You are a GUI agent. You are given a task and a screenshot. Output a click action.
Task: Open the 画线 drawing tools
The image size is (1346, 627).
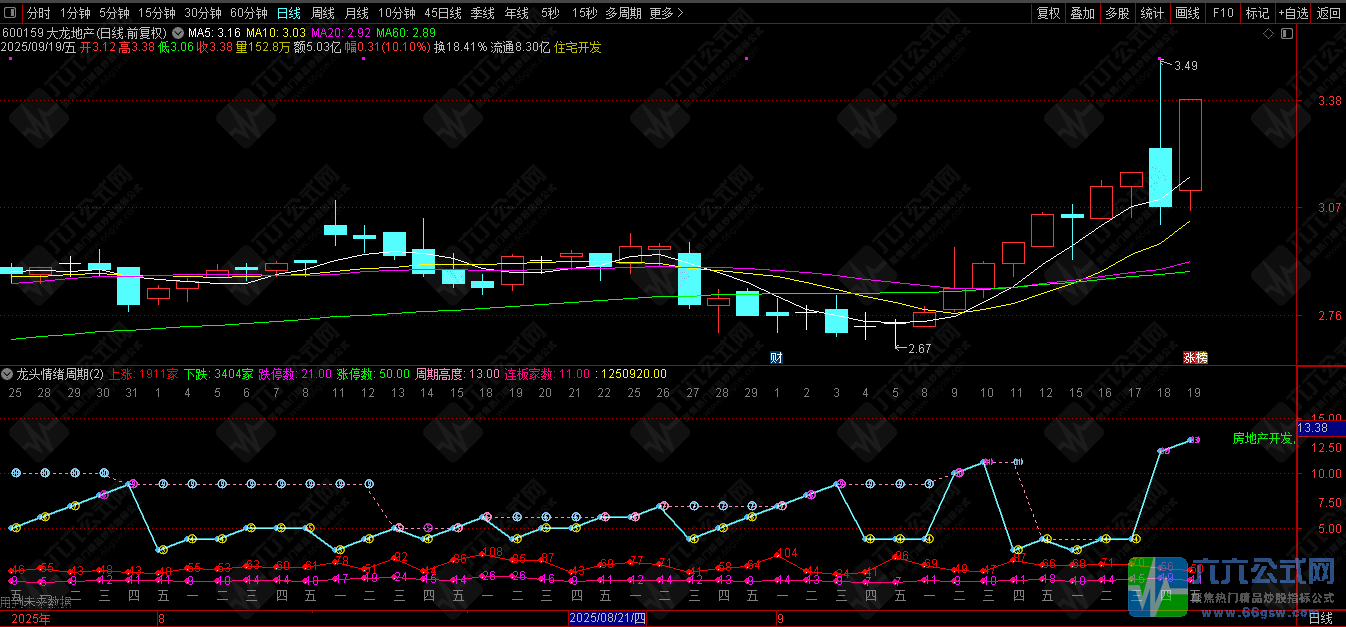coord(1187,13)
